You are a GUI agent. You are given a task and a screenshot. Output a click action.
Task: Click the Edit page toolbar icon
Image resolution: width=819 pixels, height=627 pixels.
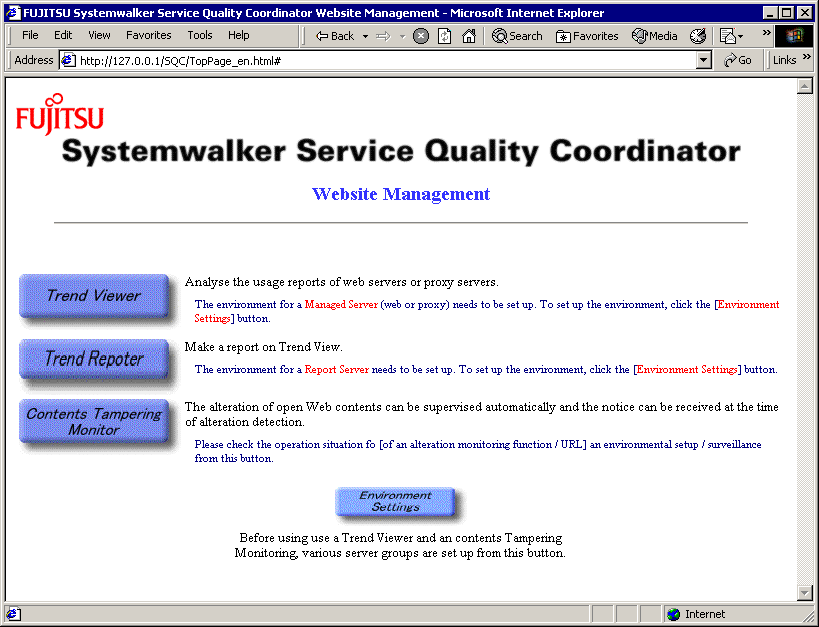click(x=727, y=36)
